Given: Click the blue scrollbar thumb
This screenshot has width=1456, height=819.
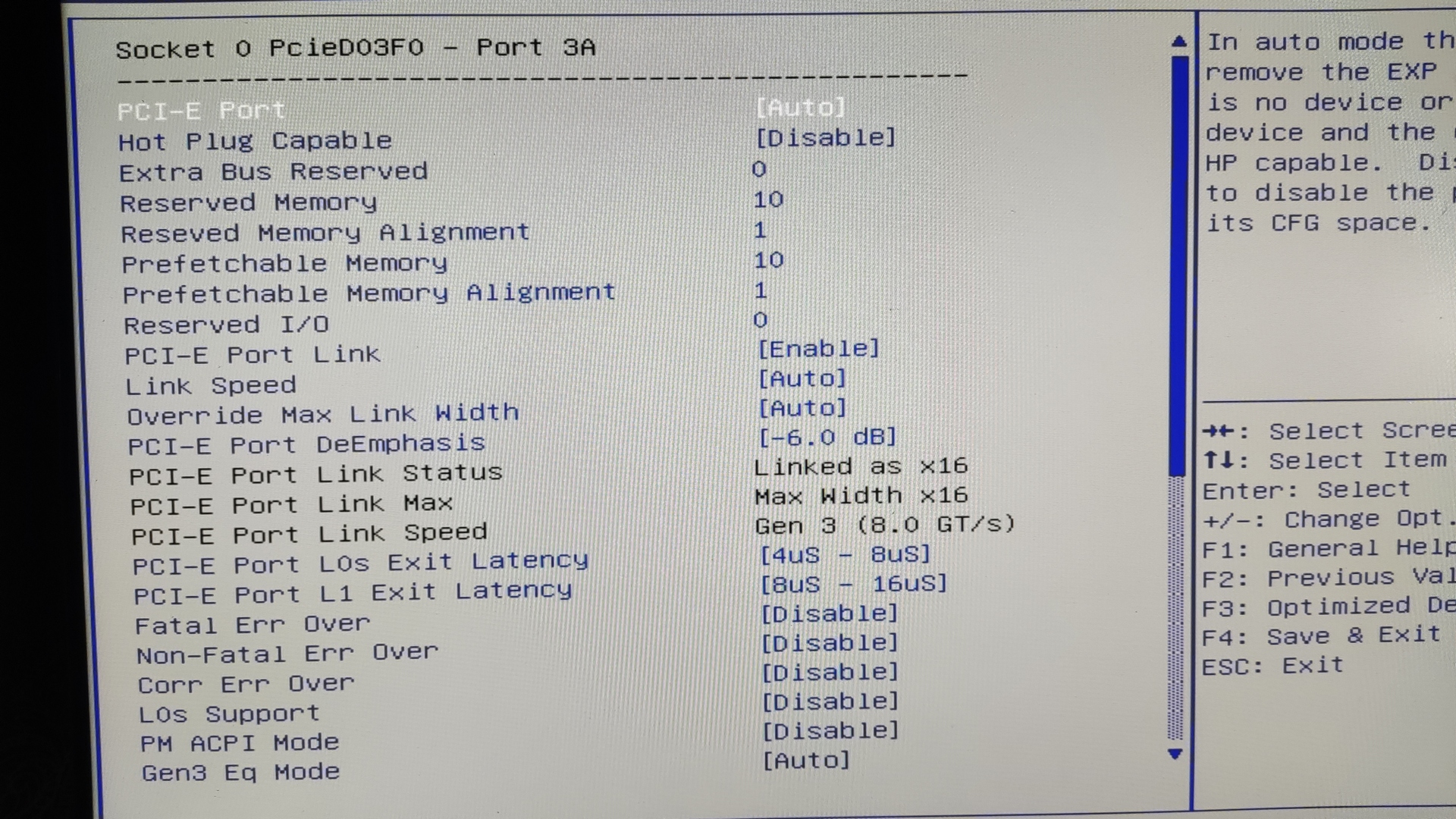Looking at the screenshot, I should pyautogui.click(x=1178, y=265).
